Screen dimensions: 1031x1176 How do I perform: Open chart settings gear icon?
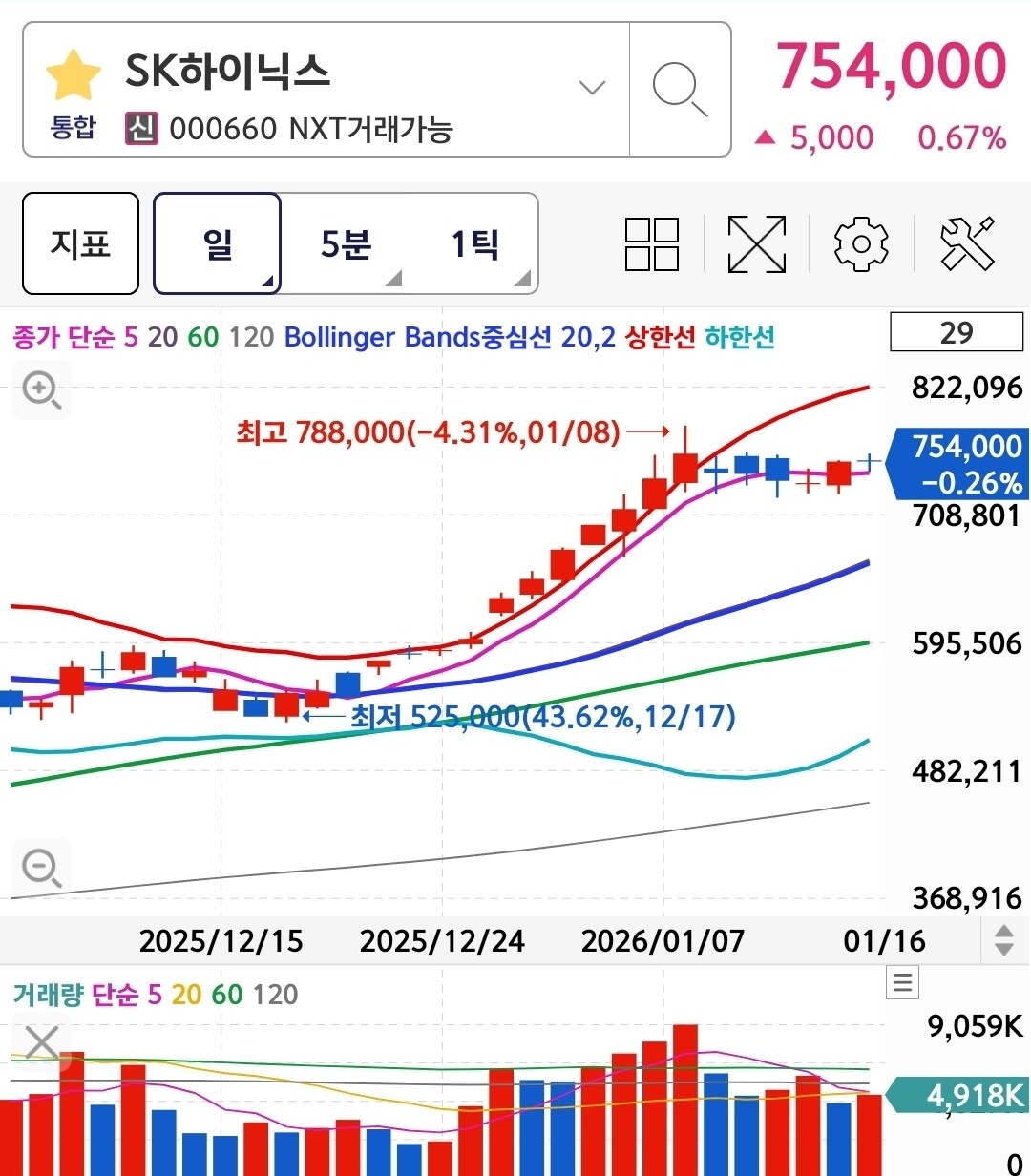pos(861,244)
